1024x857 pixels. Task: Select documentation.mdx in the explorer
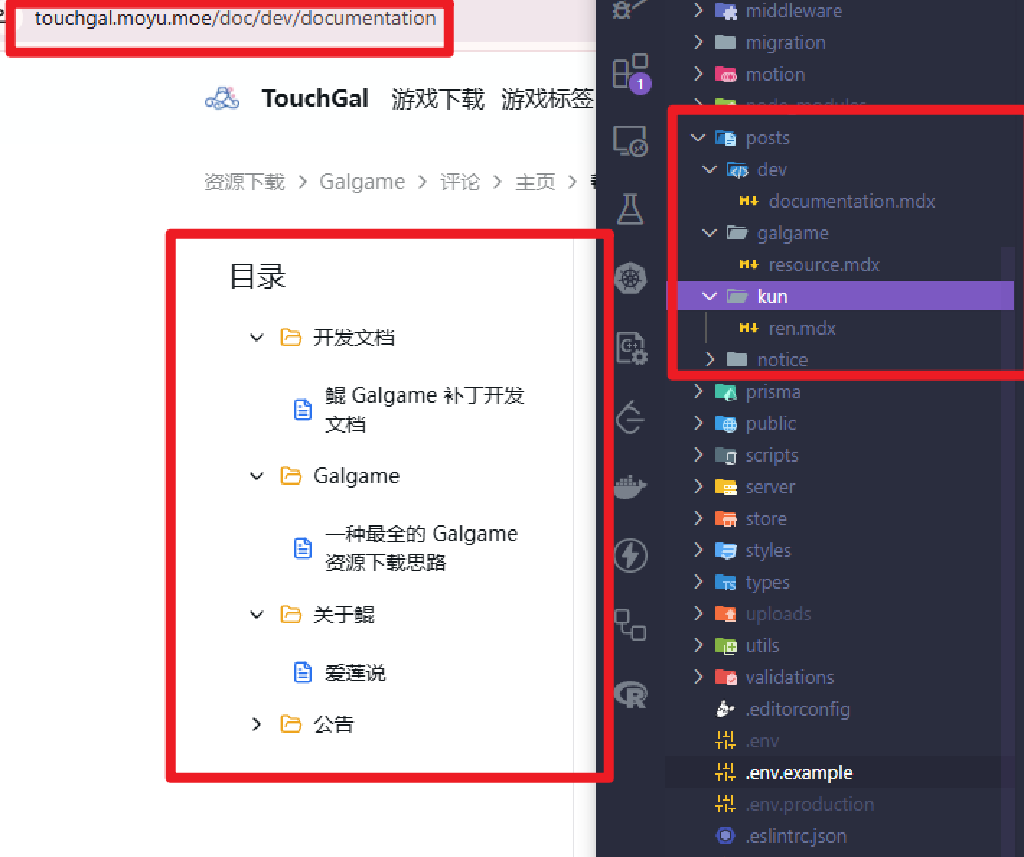(851, 201)
